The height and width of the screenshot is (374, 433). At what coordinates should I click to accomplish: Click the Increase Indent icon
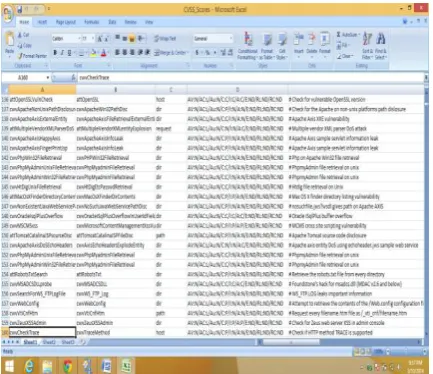click(147, 52)
